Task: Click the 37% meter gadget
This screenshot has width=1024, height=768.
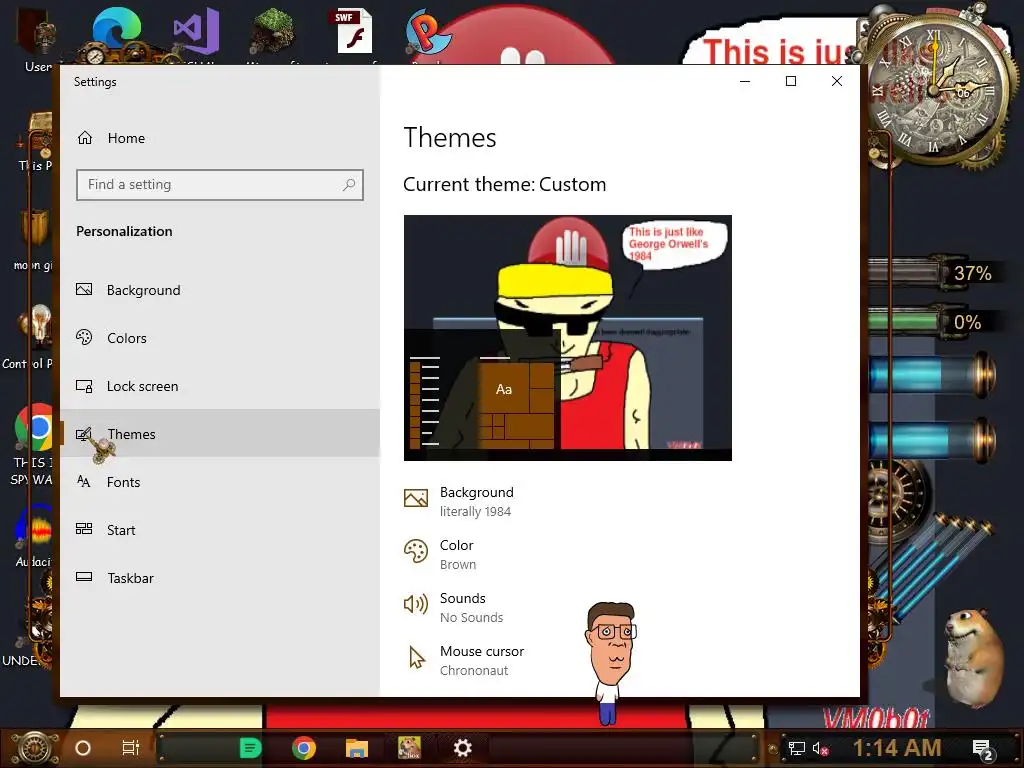Action: coord(935,272)
